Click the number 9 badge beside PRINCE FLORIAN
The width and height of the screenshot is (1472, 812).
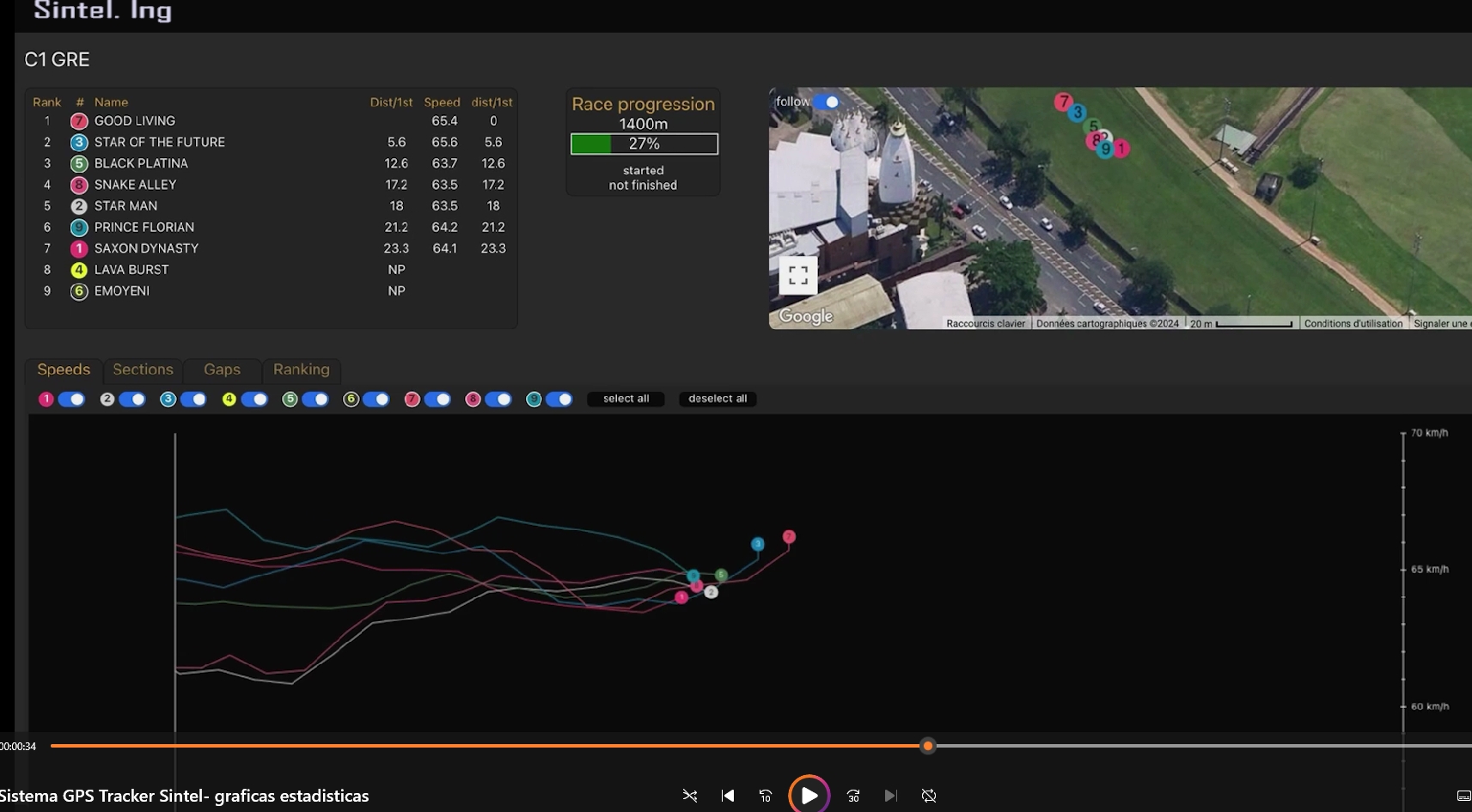tap(78, 228)
